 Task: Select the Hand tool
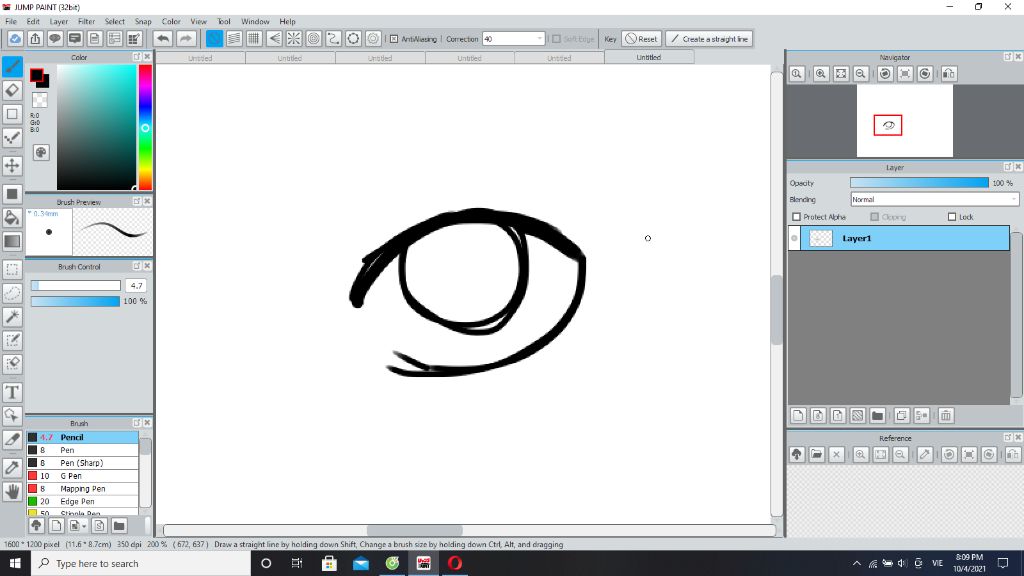pos(12,491)
